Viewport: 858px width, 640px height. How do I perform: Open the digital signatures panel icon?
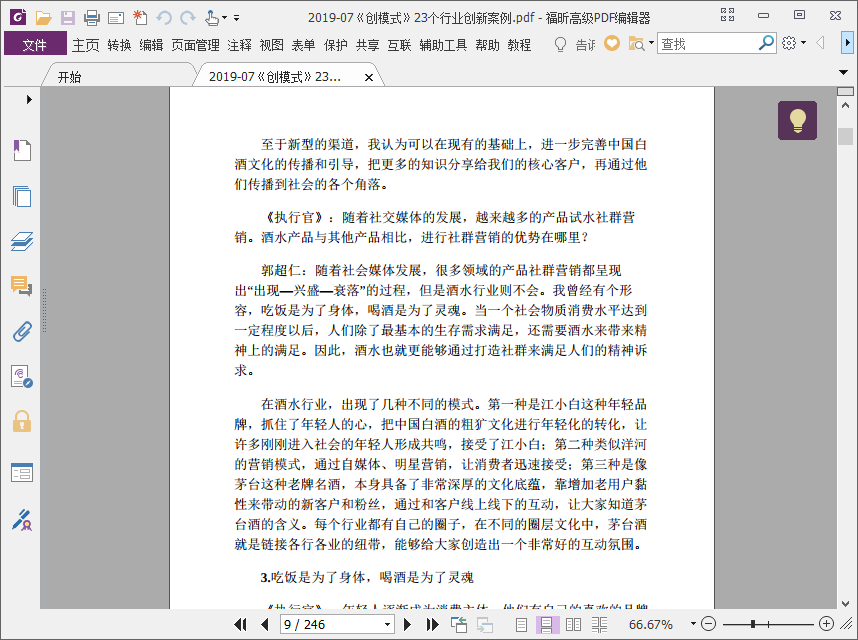click(x=22, y=377)
